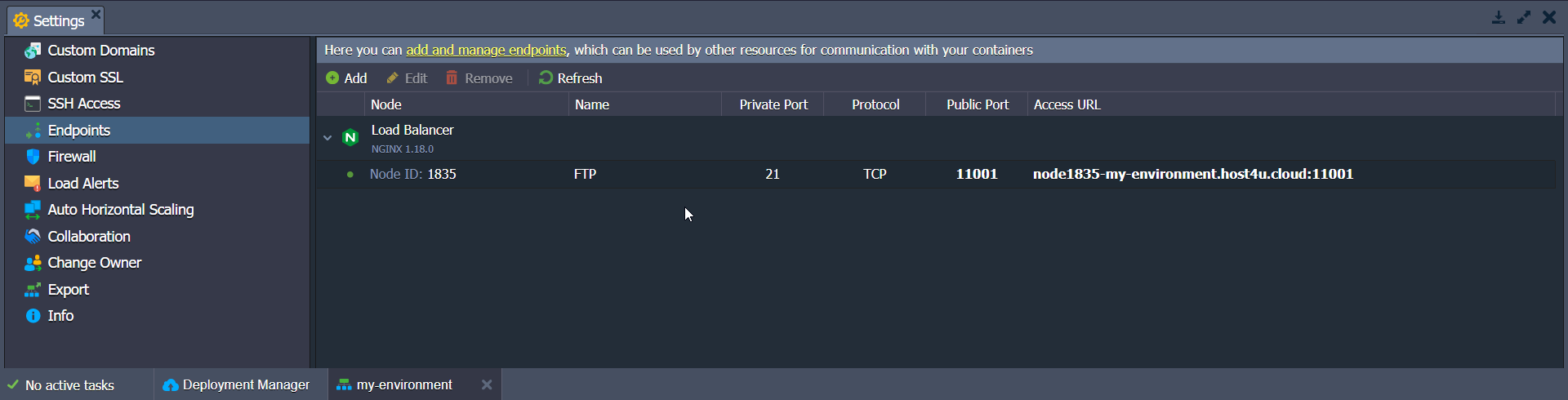Add a new endpoint
1568x400 pixels.
[346, 78]
